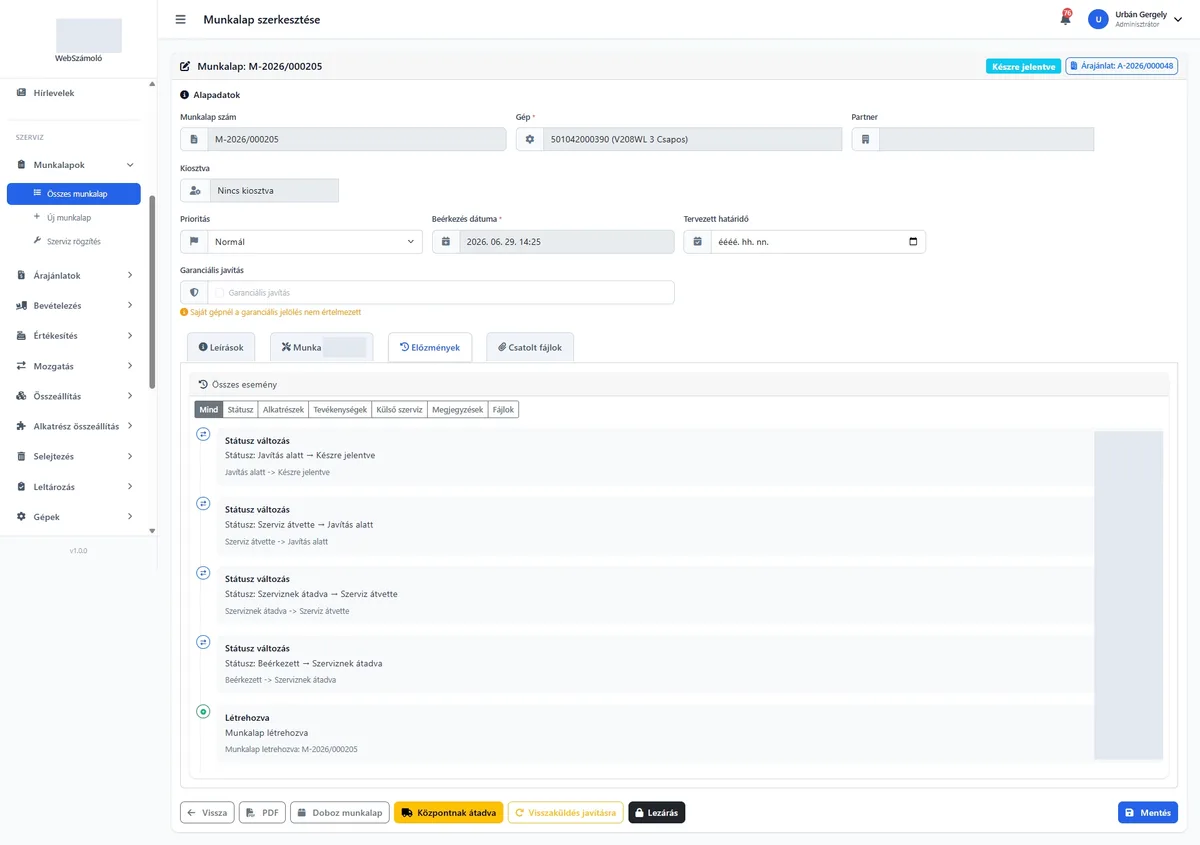Filter events by Megjegyzések
Screen dimensions: 1200x845
click(x=458, y=409)
